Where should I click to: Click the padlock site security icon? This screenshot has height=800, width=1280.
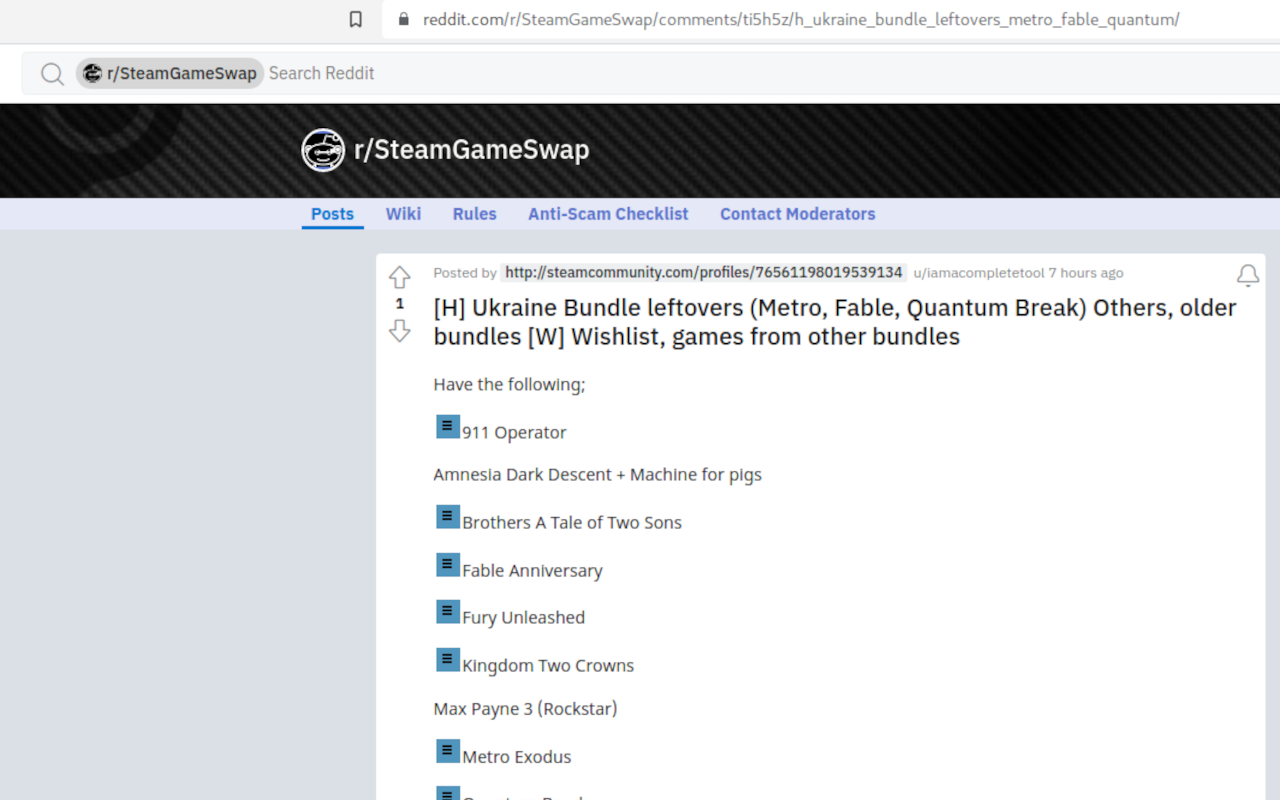coord(404,19)
